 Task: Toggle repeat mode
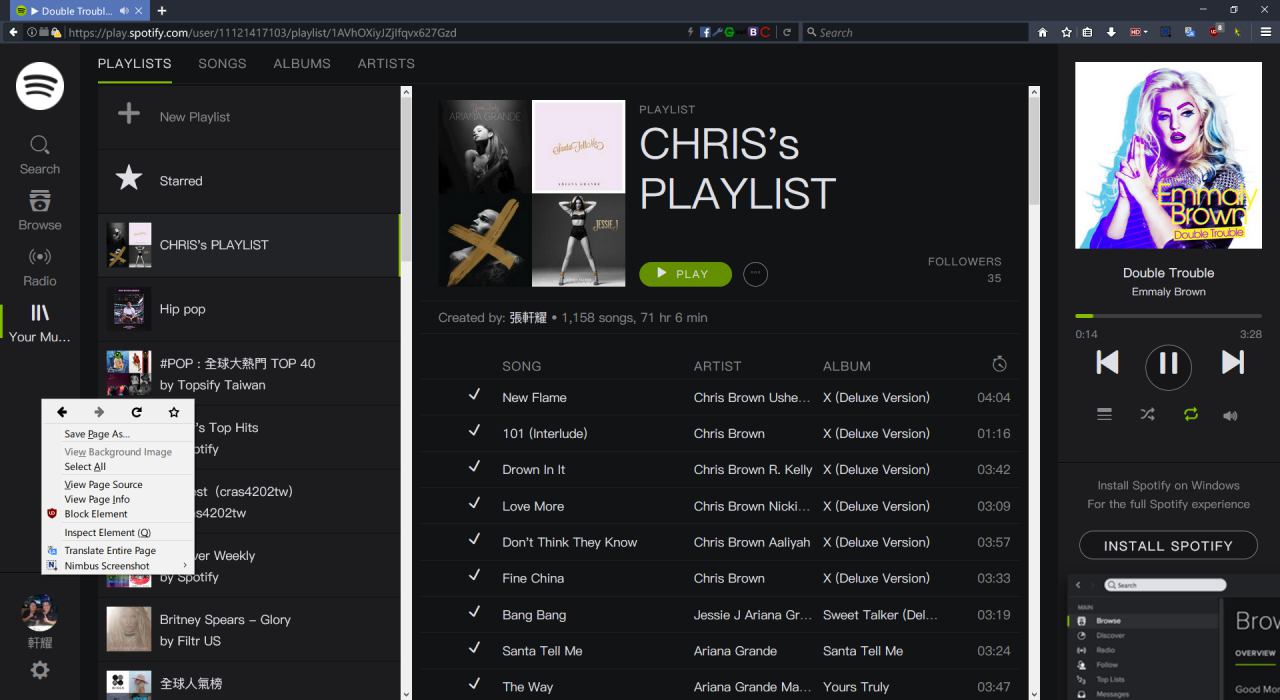1190,414
